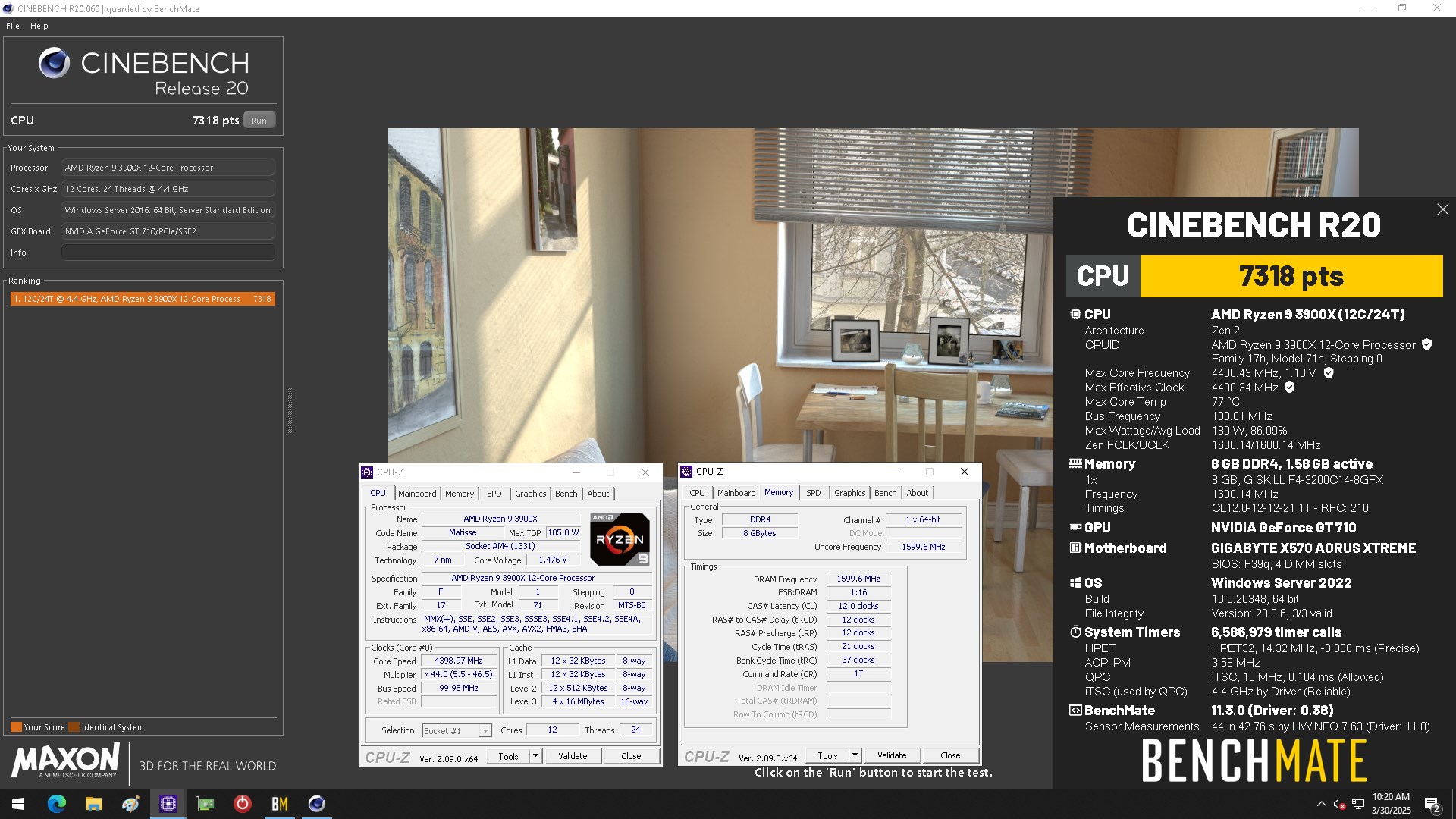Click the CPUID verified shield icon
1456x819 pixels.
1426,344
